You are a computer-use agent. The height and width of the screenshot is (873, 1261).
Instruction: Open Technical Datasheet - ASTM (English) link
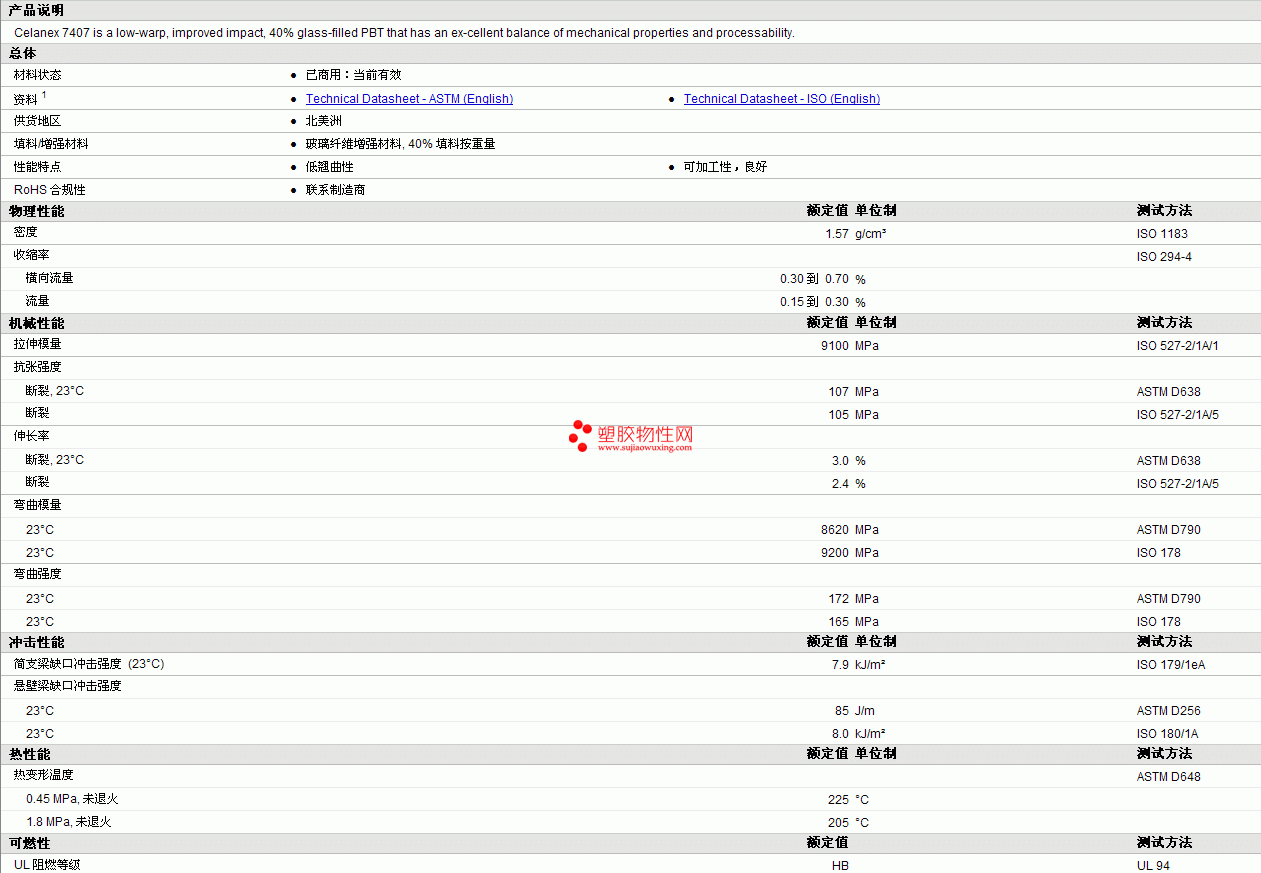point(409,99)
